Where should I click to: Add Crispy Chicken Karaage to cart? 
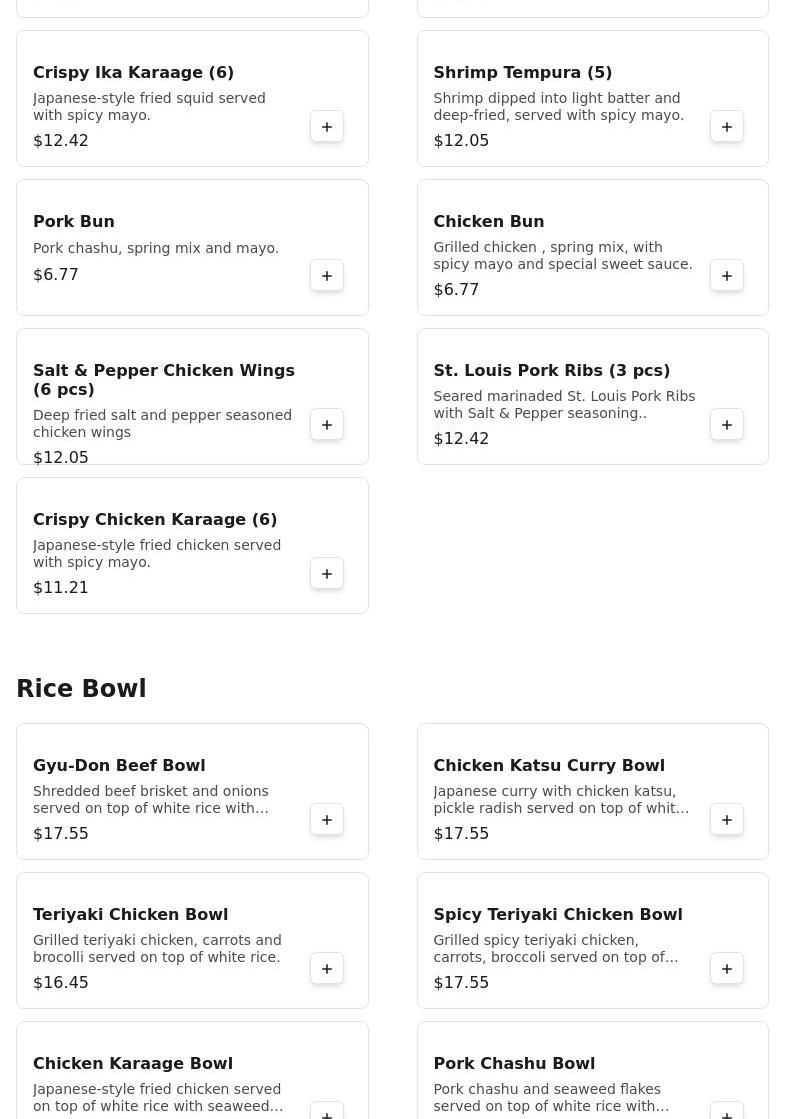point(327,574)
